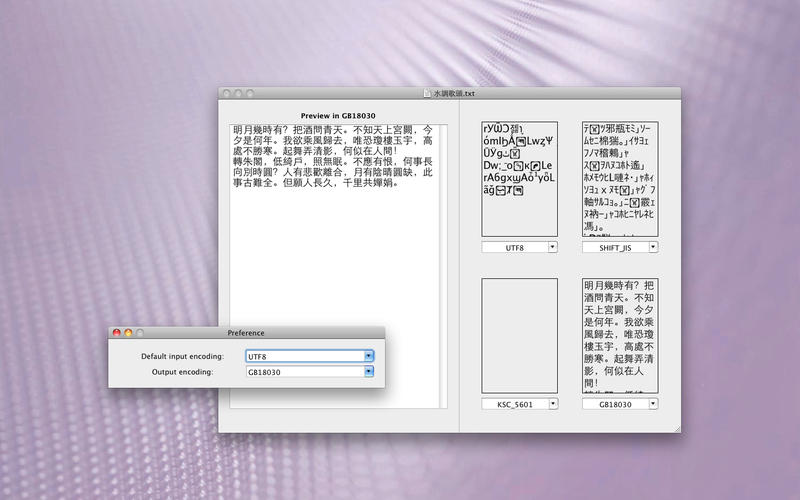Expand the KSC_5601 preview encoding selector
Image resolution: width=800 pixels, height=500 pixels.
point(519,404)
